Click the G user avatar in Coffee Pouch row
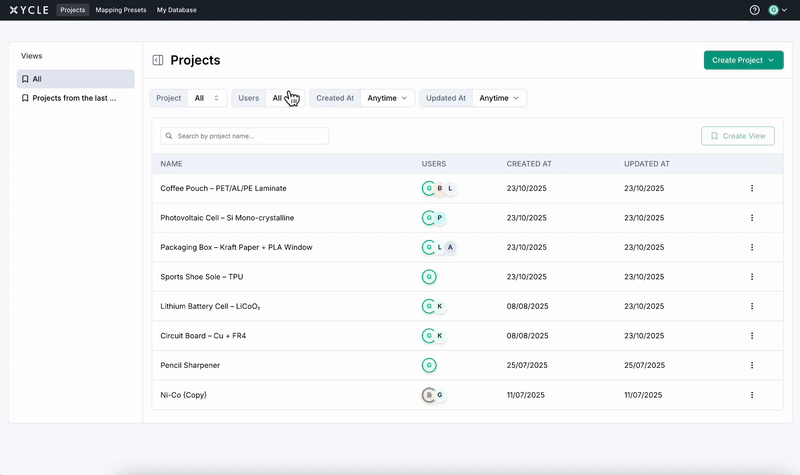This screenshot has height=475, width=800. tap(429, 188)
